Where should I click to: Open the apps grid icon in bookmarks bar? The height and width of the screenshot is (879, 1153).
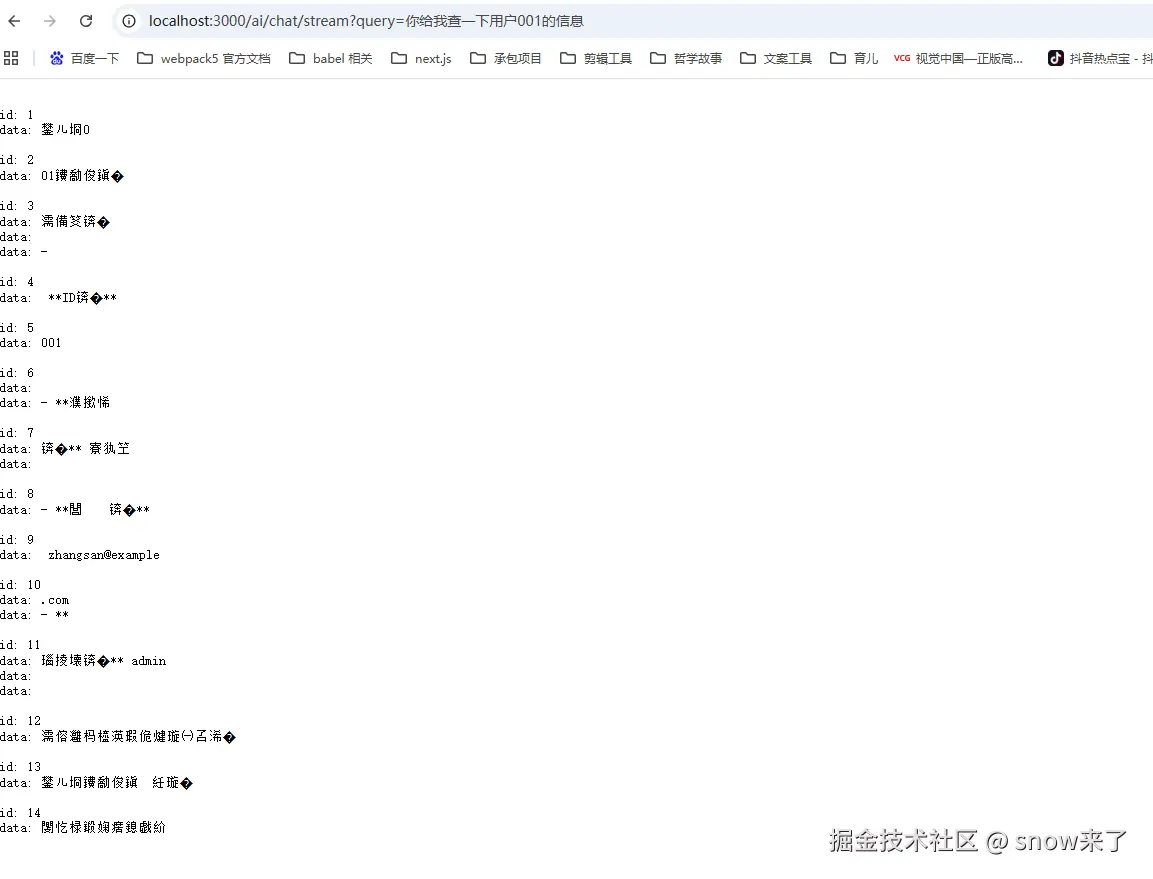point(11,58)
